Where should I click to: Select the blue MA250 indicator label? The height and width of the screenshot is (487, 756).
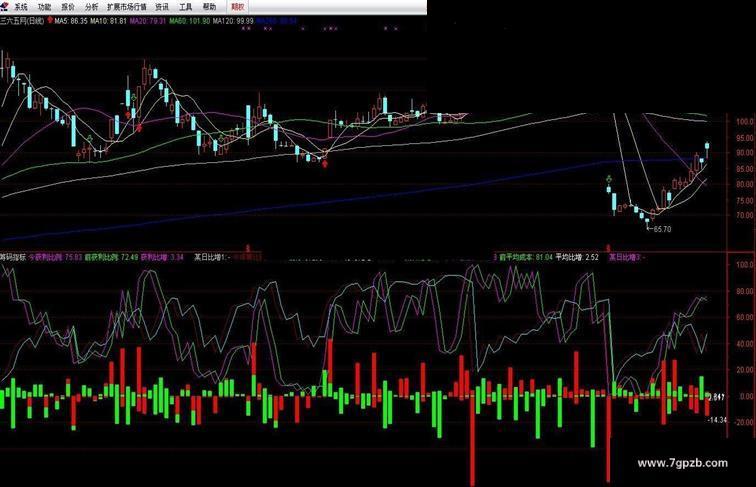click(x=276, y=21)
